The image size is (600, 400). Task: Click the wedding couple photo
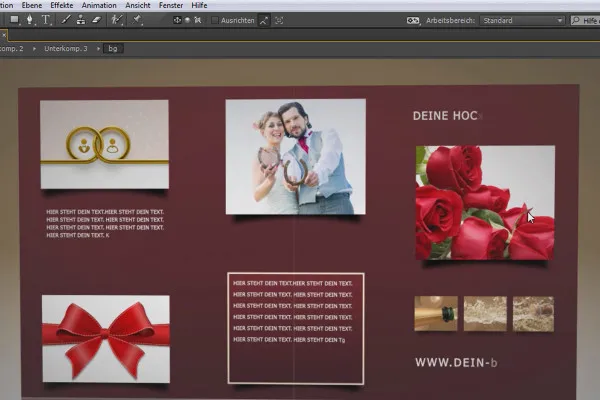pos(295,157)
